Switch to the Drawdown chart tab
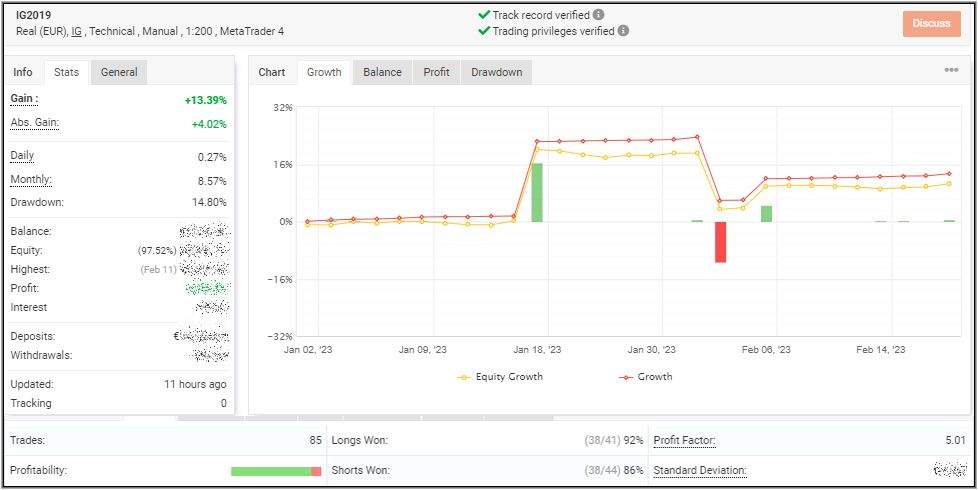The height and width of the screenshot is (490, 978). point(497,72)
